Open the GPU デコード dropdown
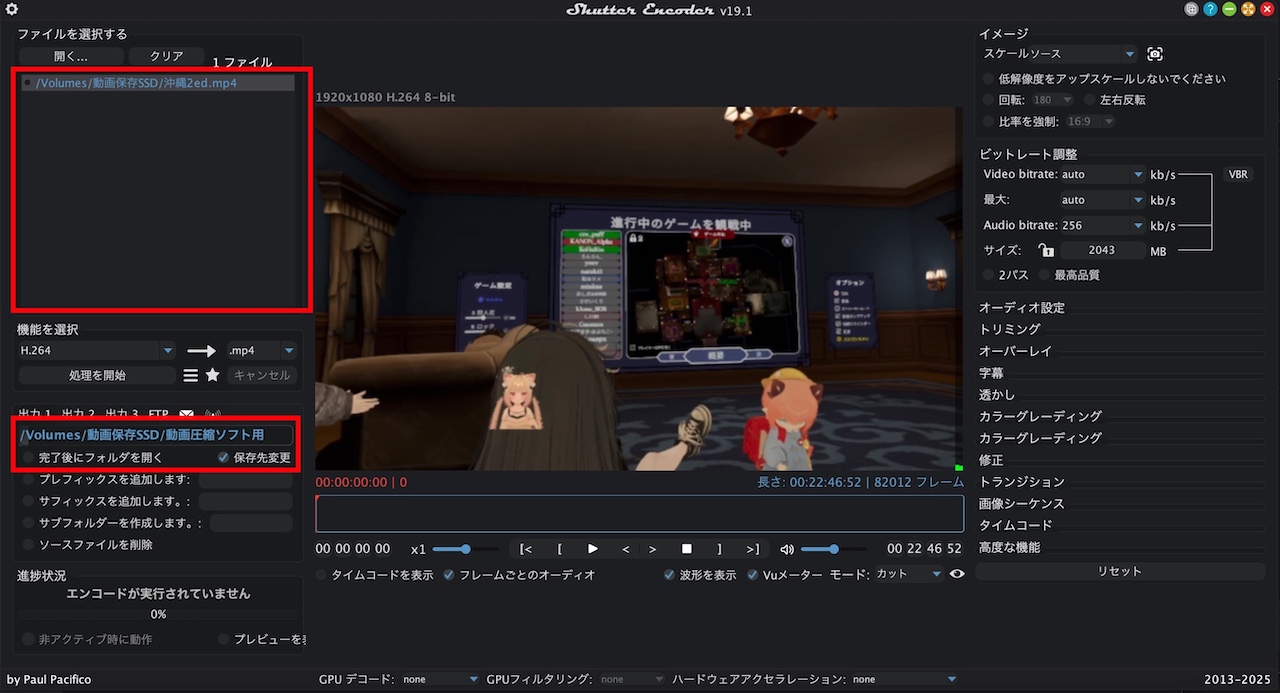The height and width of the screenshot is (693, 1280). 440,680
